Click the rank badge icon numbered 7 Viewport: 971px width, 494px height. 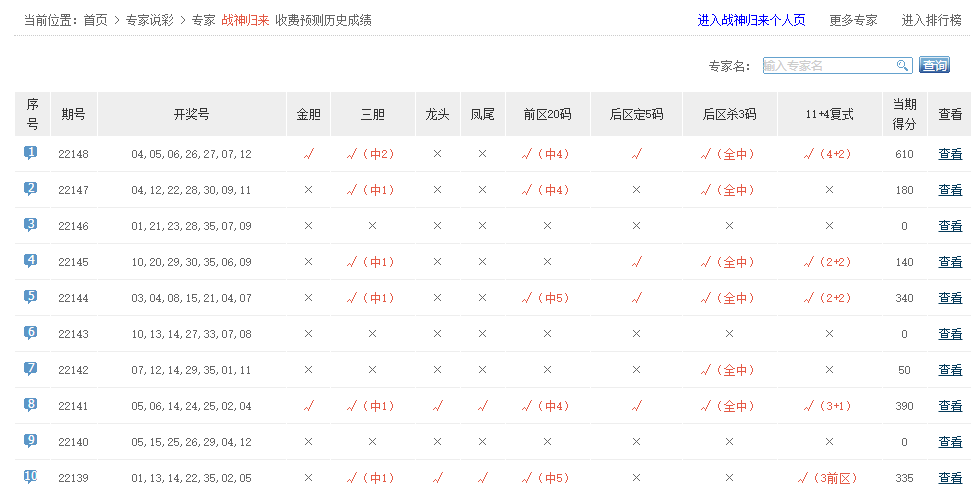click(x=31, y=369)
